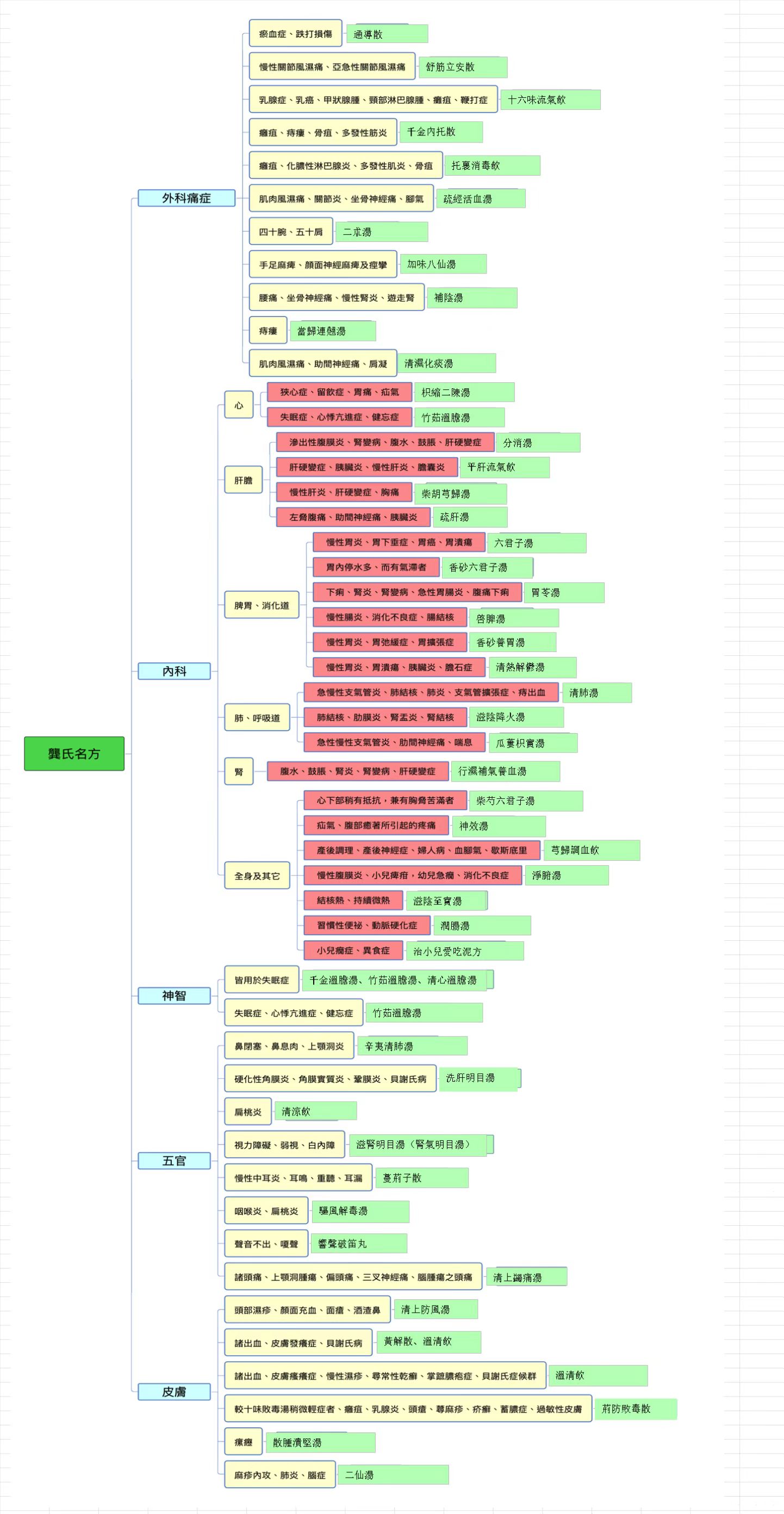Select the 外科痛症 branch node
This screenshot has width=784, height=1514.
pos(186,198)
